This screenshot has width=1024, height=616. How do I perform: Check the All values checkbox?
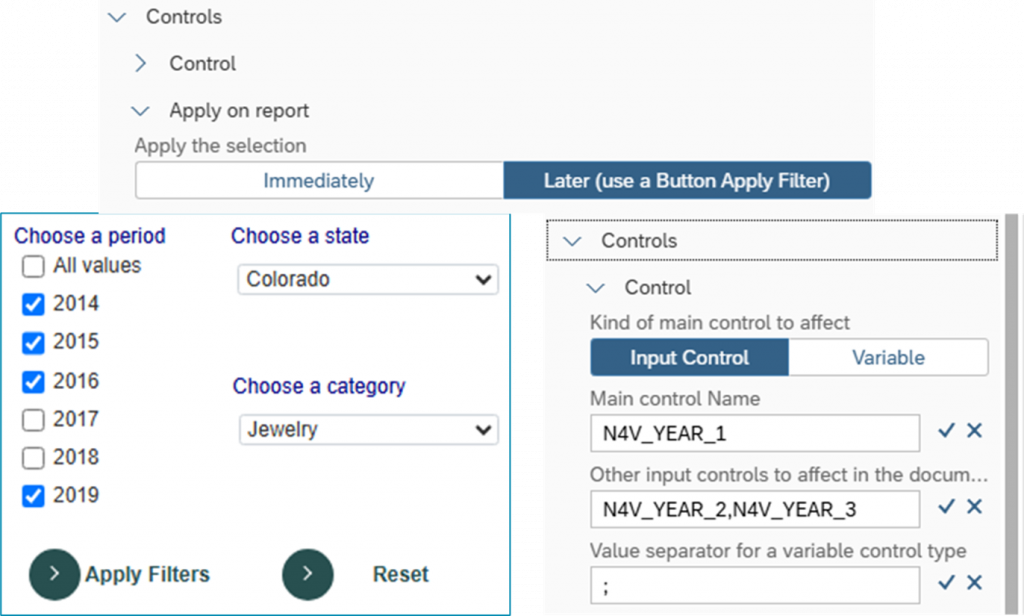[34, 267]
